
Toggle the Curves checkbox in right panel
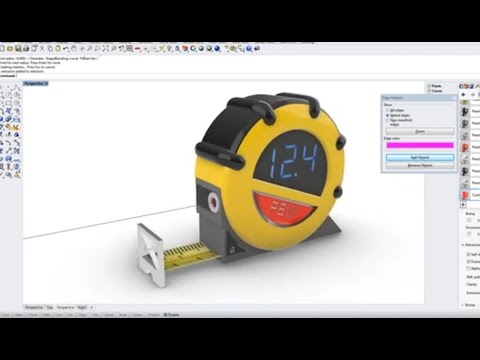(x=429, y=91)
